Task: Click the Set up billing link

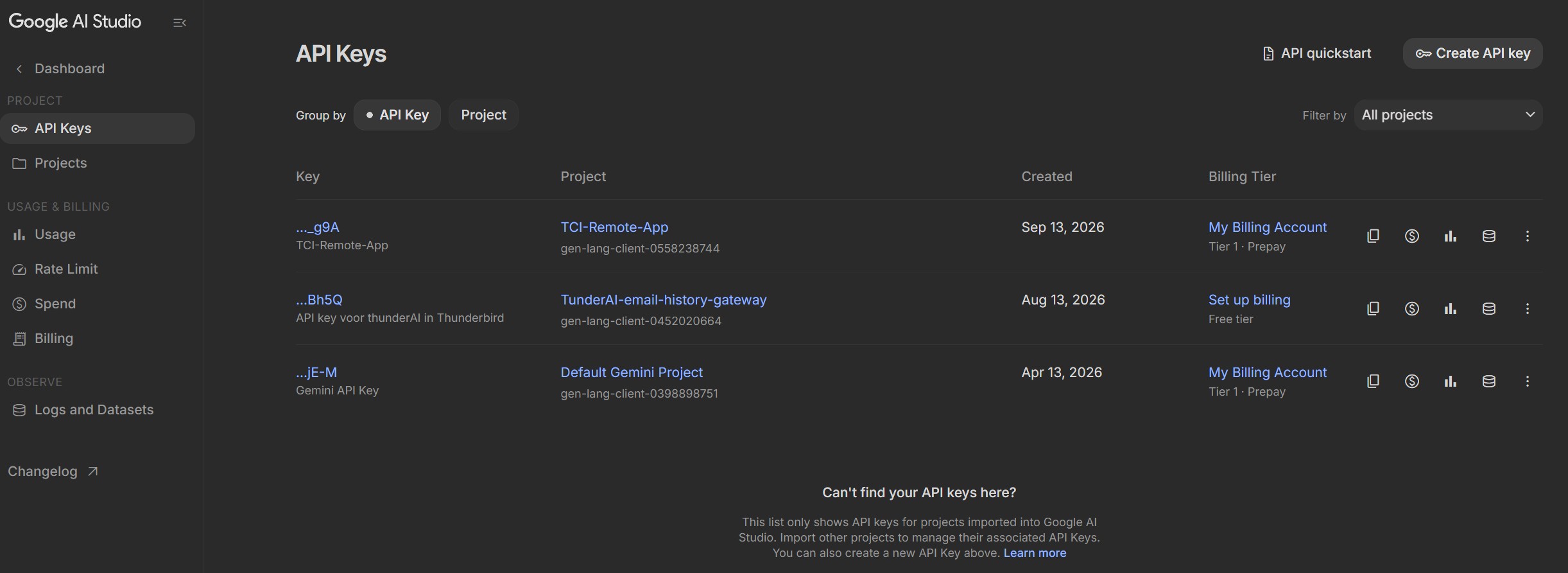Action: 1249,300
